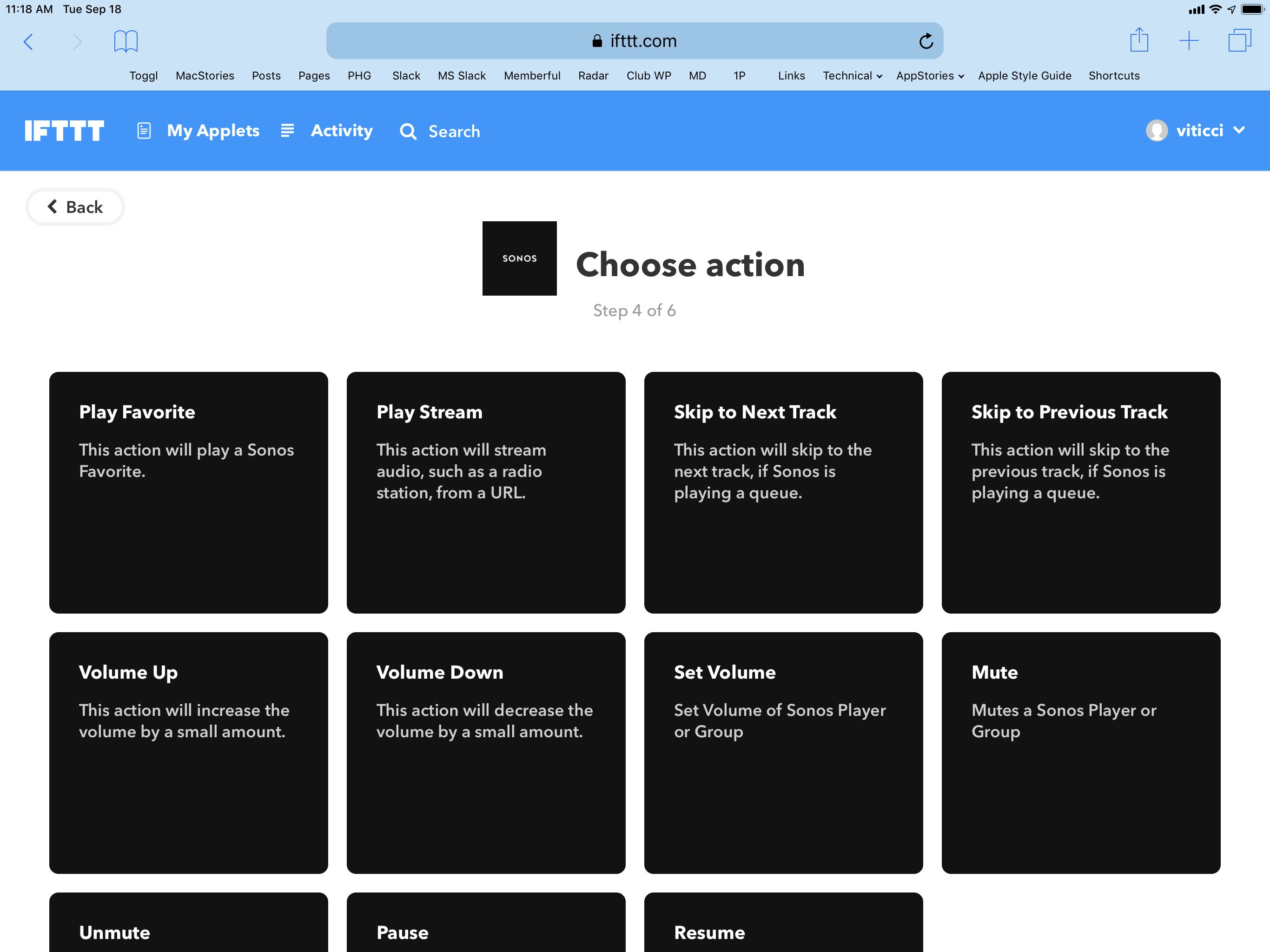Open the MacStories bookmark
This screenshot has height=952, width=1270.
(x=205, y=76)
